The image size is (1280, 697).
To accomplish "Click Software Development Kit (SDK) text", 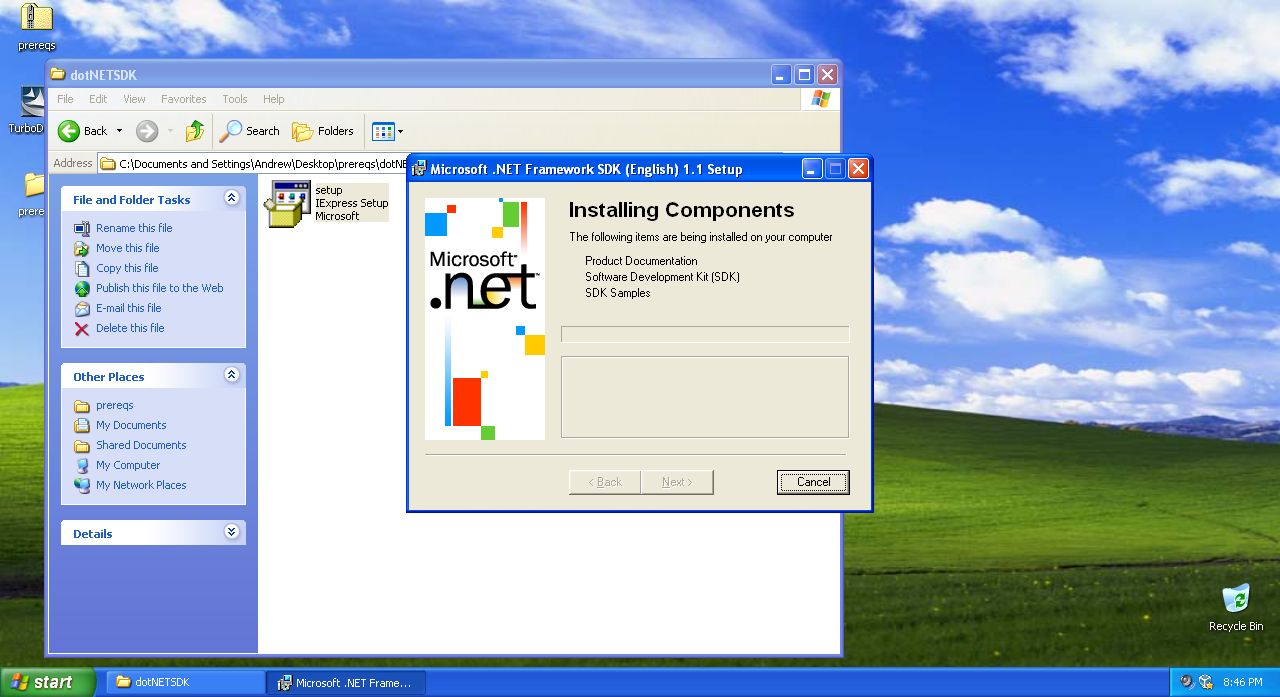I will (x=662, y=277).
